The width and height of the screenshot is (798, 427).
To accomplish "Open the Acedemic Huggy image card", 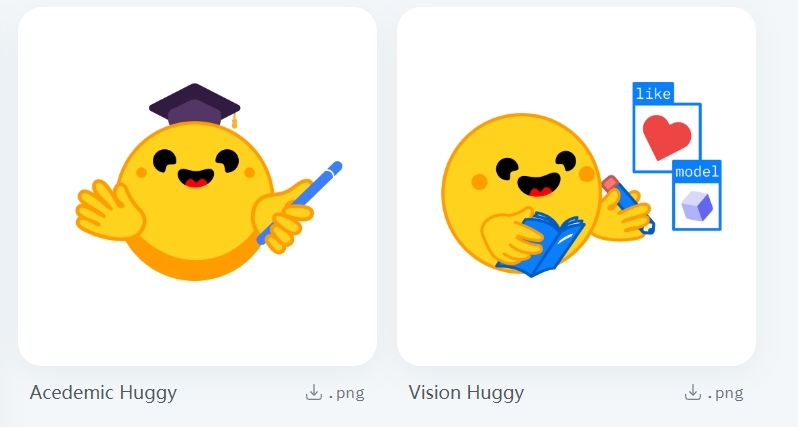I will [197, 186].
